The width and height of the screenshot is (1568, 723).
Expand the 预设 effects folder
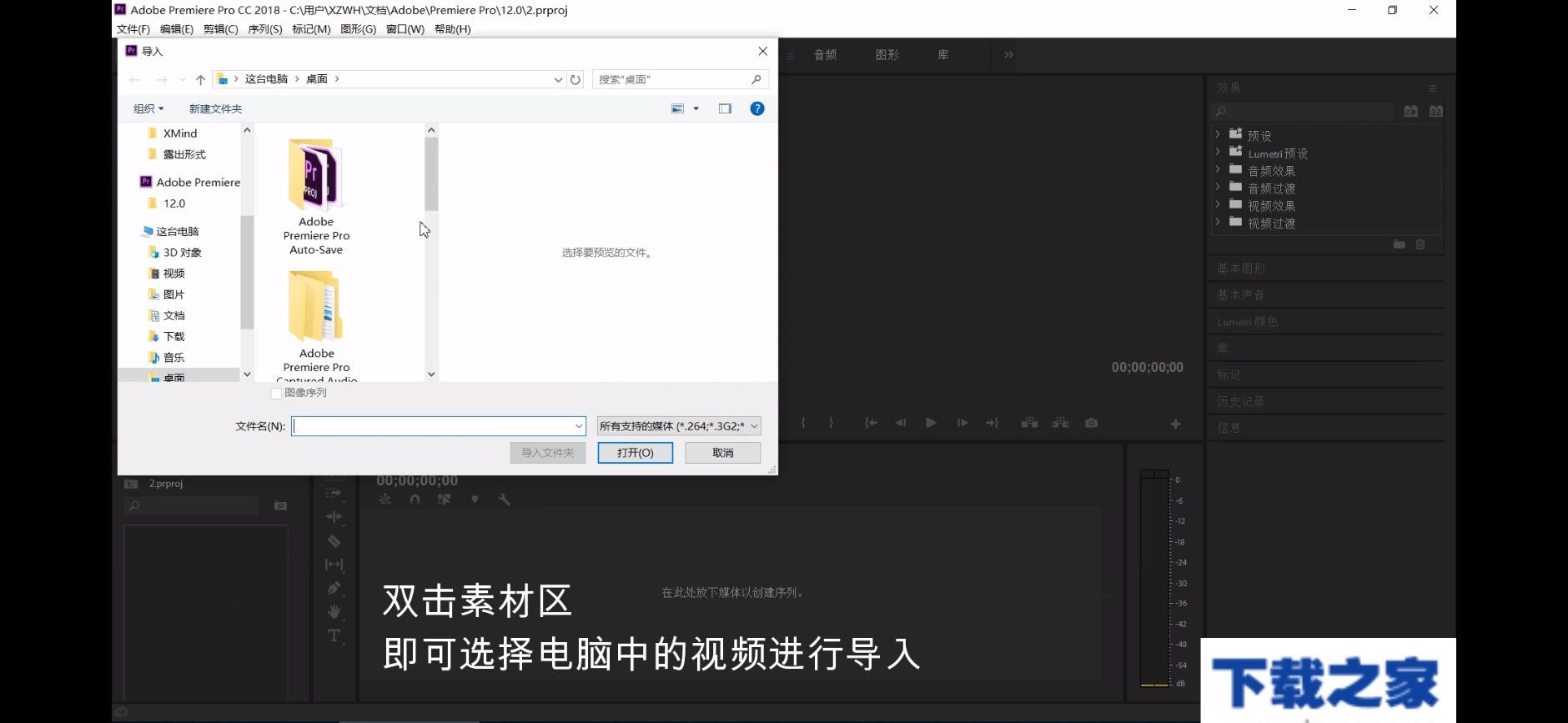point(1218,134)
